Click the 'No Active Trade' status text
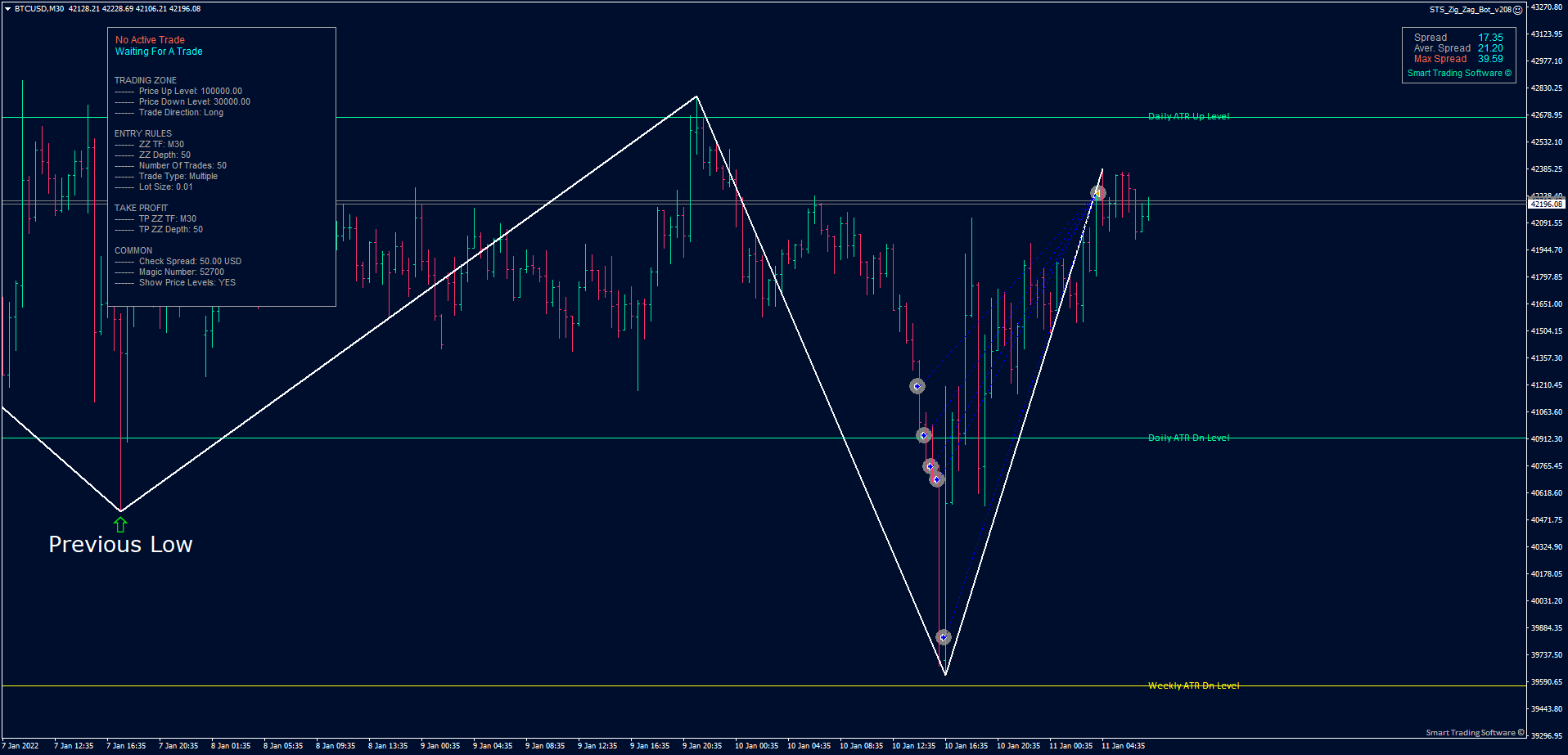 (150, 40)
